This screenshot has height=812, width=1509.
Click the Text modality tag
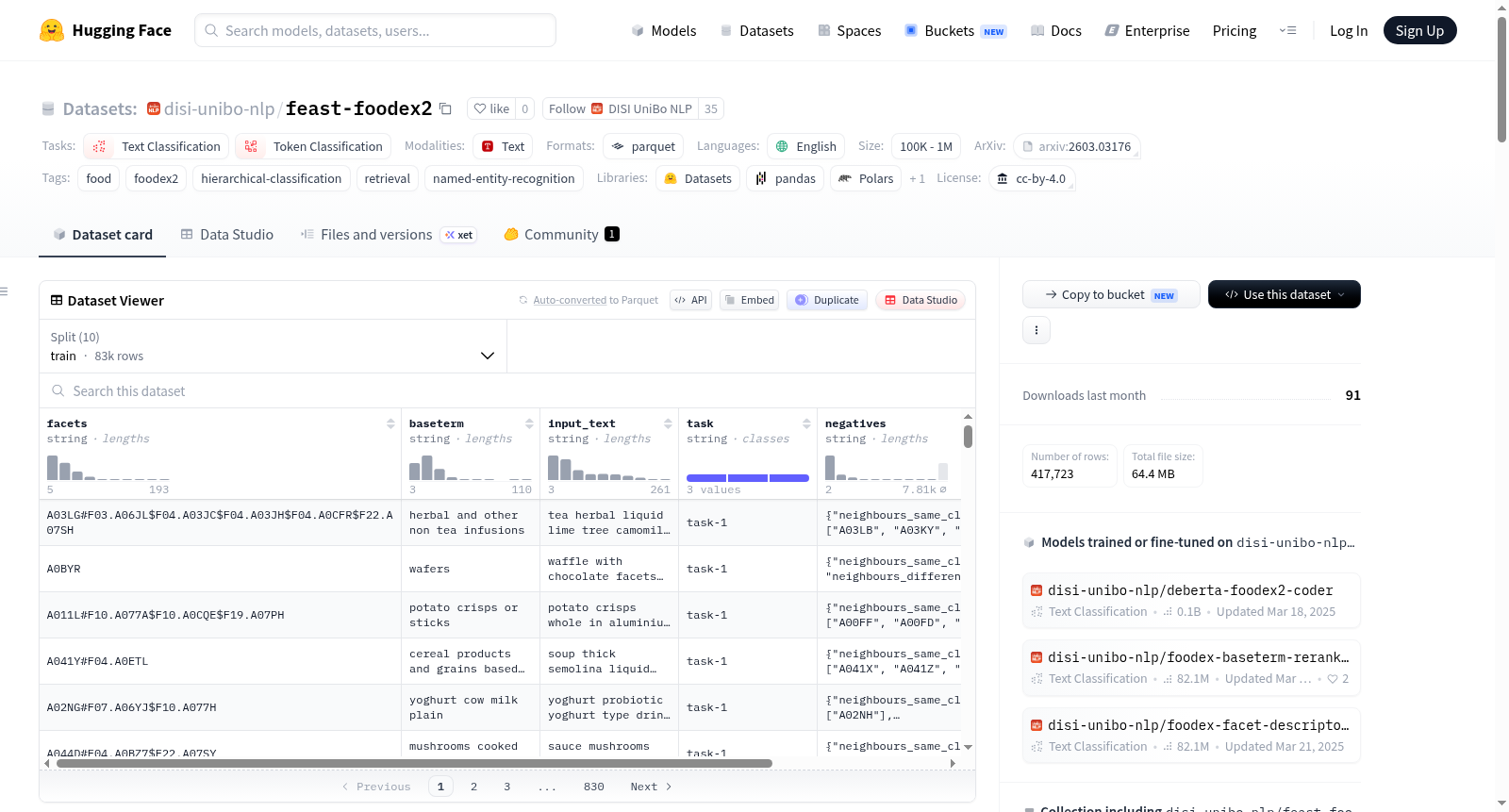[503, 146]
